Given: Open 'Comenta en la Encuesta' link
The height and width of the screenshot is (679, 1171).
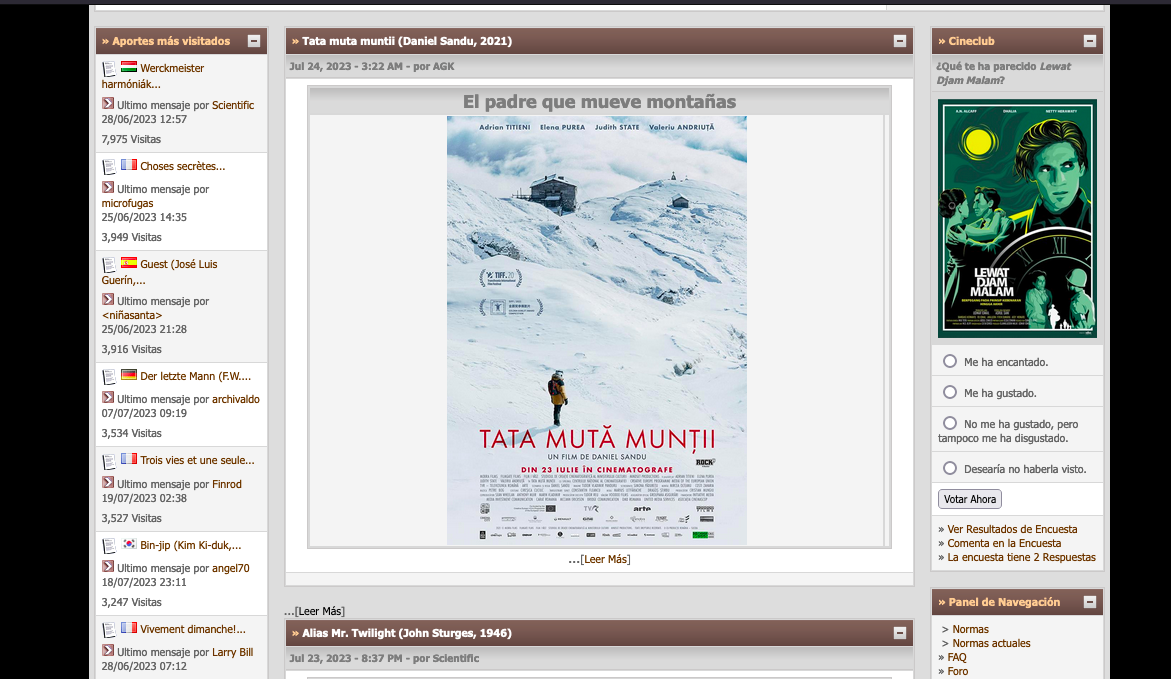Looking at the screenshot, I should 1004,543.
